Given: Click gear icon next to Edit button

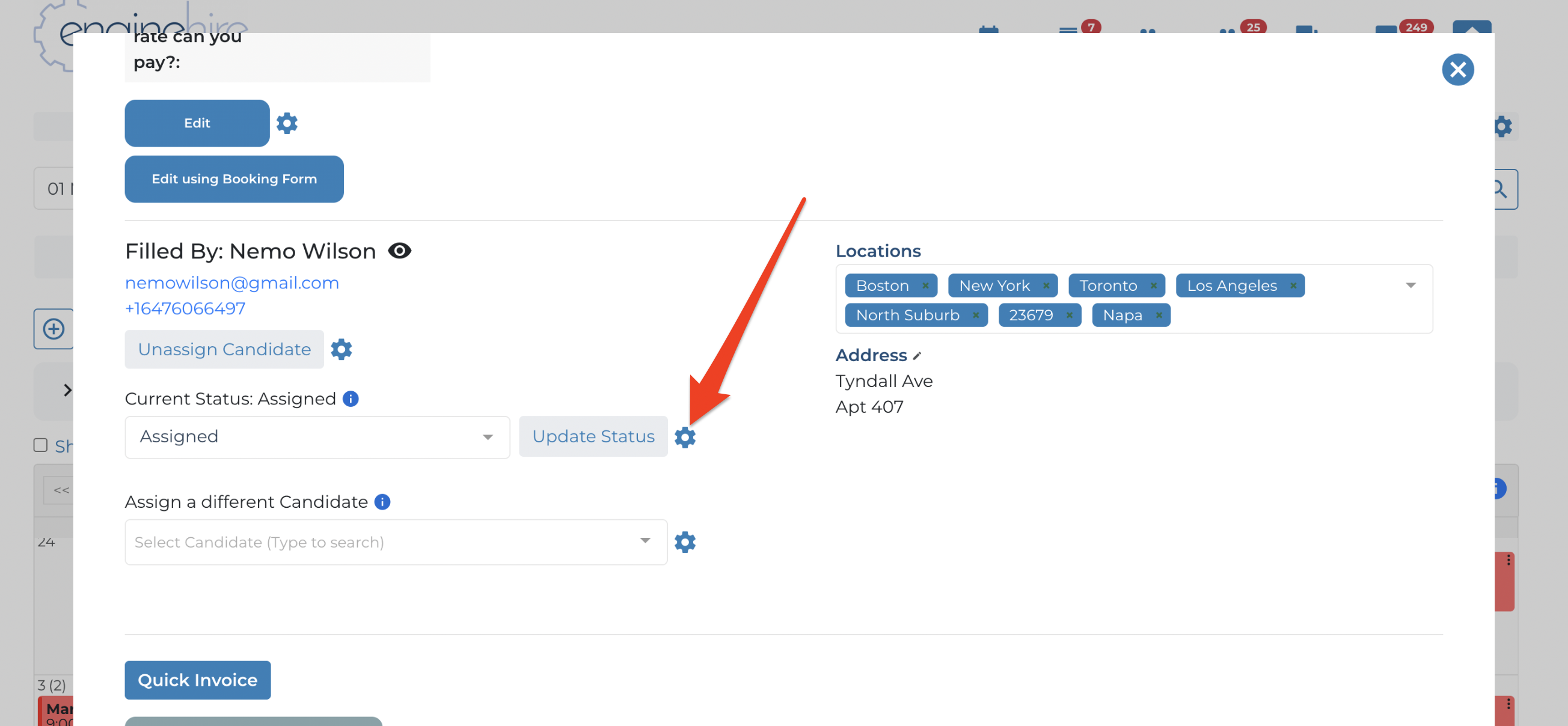Looking at the screenshot, I should 287,124.
